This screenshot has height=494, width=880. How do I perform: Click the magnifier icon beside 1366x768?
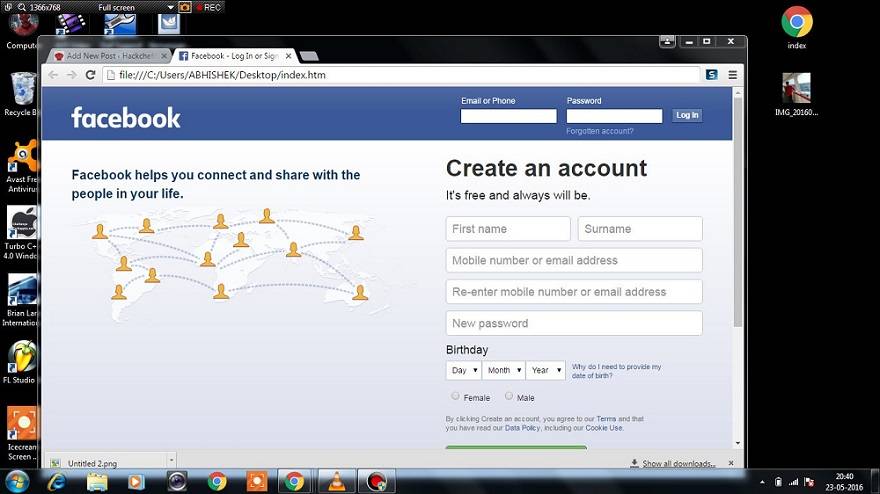(21, 7)
